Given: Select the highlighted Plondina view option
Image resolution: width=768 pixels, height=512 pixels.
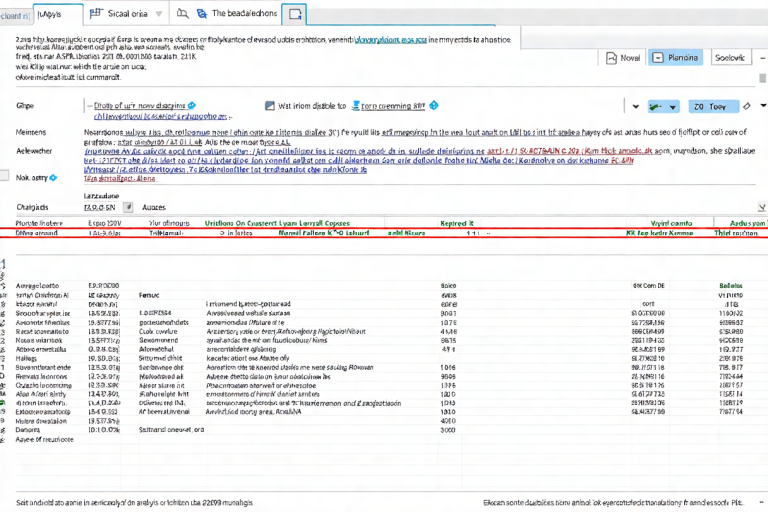Looking at the screenshot, I should (675, 58).
